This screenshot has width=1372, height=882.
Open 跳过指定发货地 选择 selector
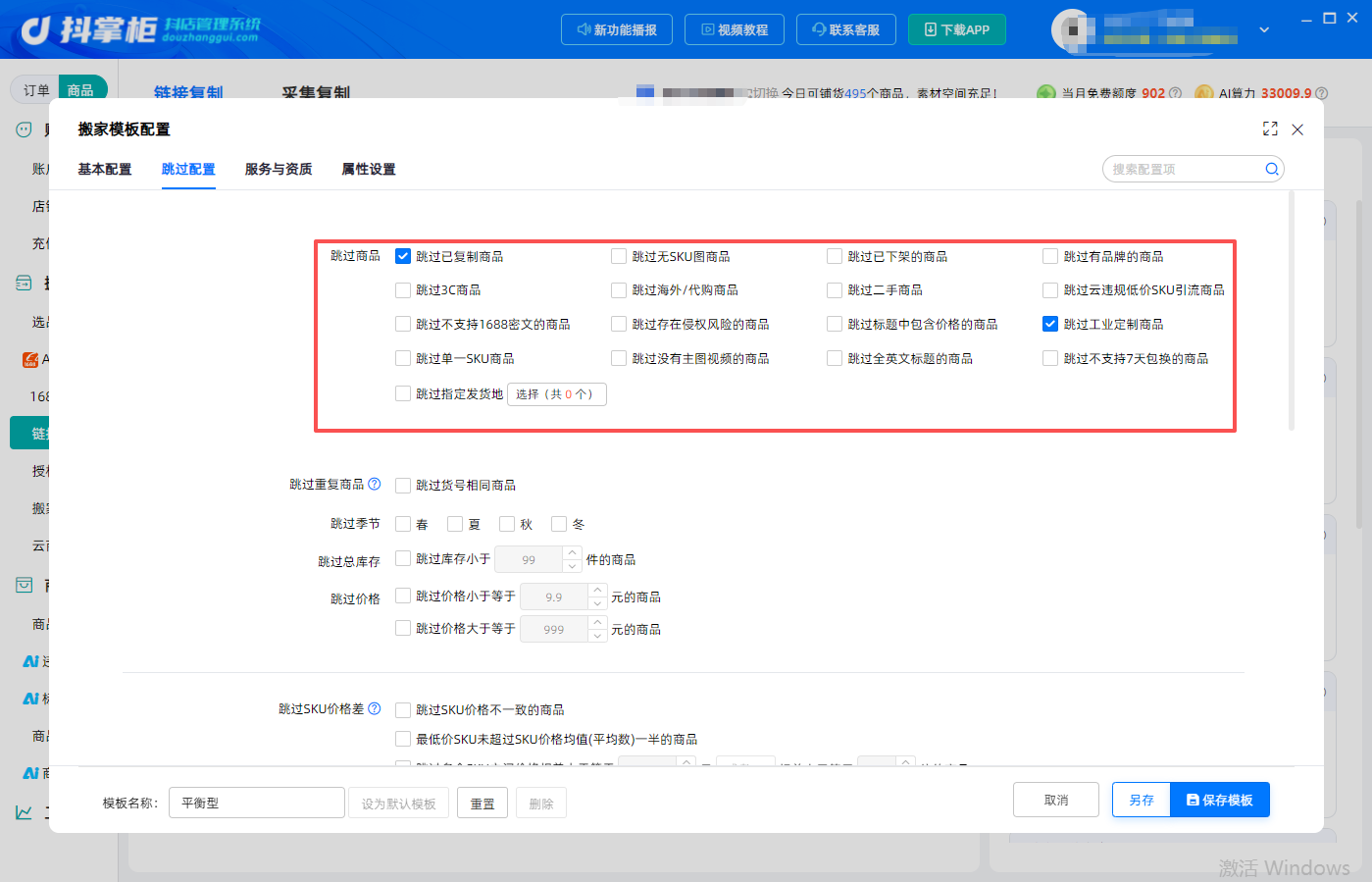tap(556, 394)
